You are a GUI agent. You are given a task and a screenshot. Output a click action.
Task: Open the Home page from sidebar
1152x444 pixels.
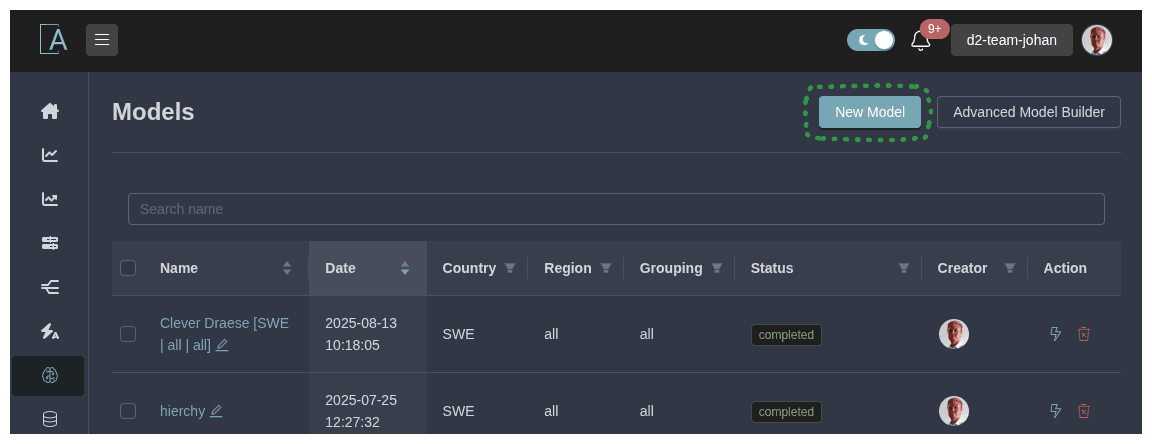click(x=50, y=111)
